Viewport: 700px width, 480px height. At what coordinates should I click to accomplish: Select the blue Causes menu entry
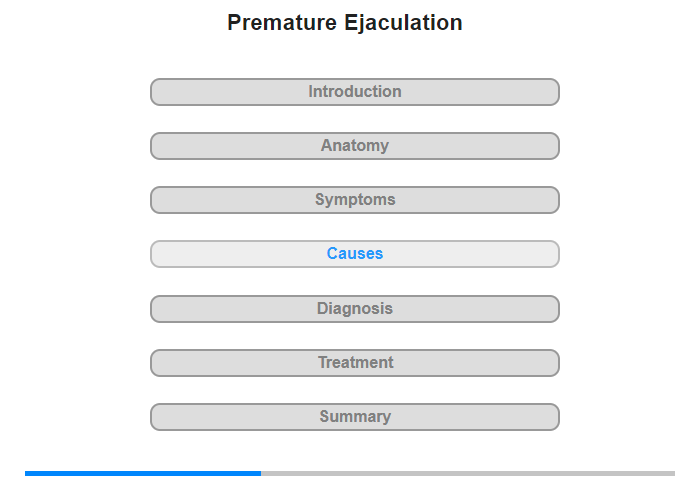tap(354, 254)
